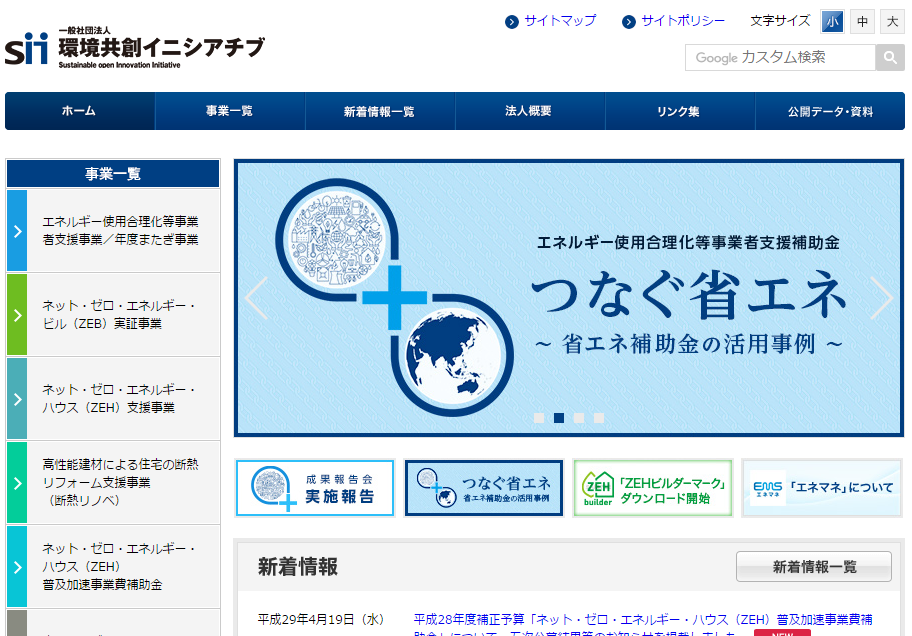Open ネット・ゼロ・エネルギー・ビル（ZEB）実証事業 link
Viewport: 912px width, 636px height.
(119, 315)
